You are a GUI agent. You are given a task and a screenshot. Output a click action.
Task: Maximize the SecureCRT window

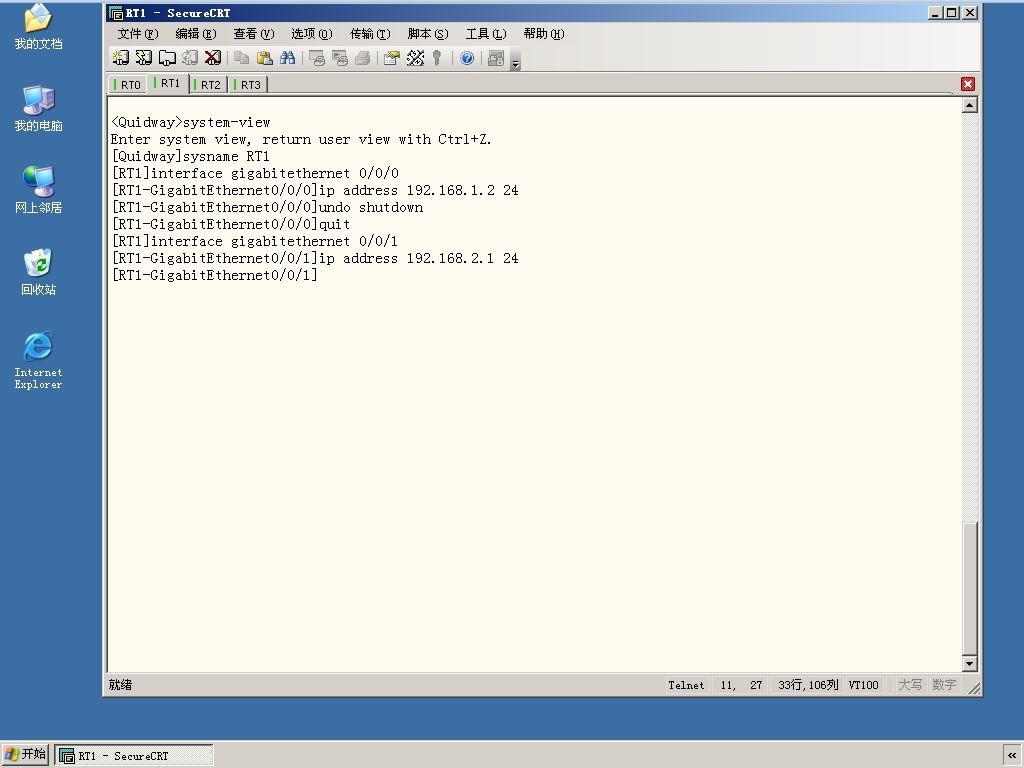pyautogui.click(x=952, y=12)
